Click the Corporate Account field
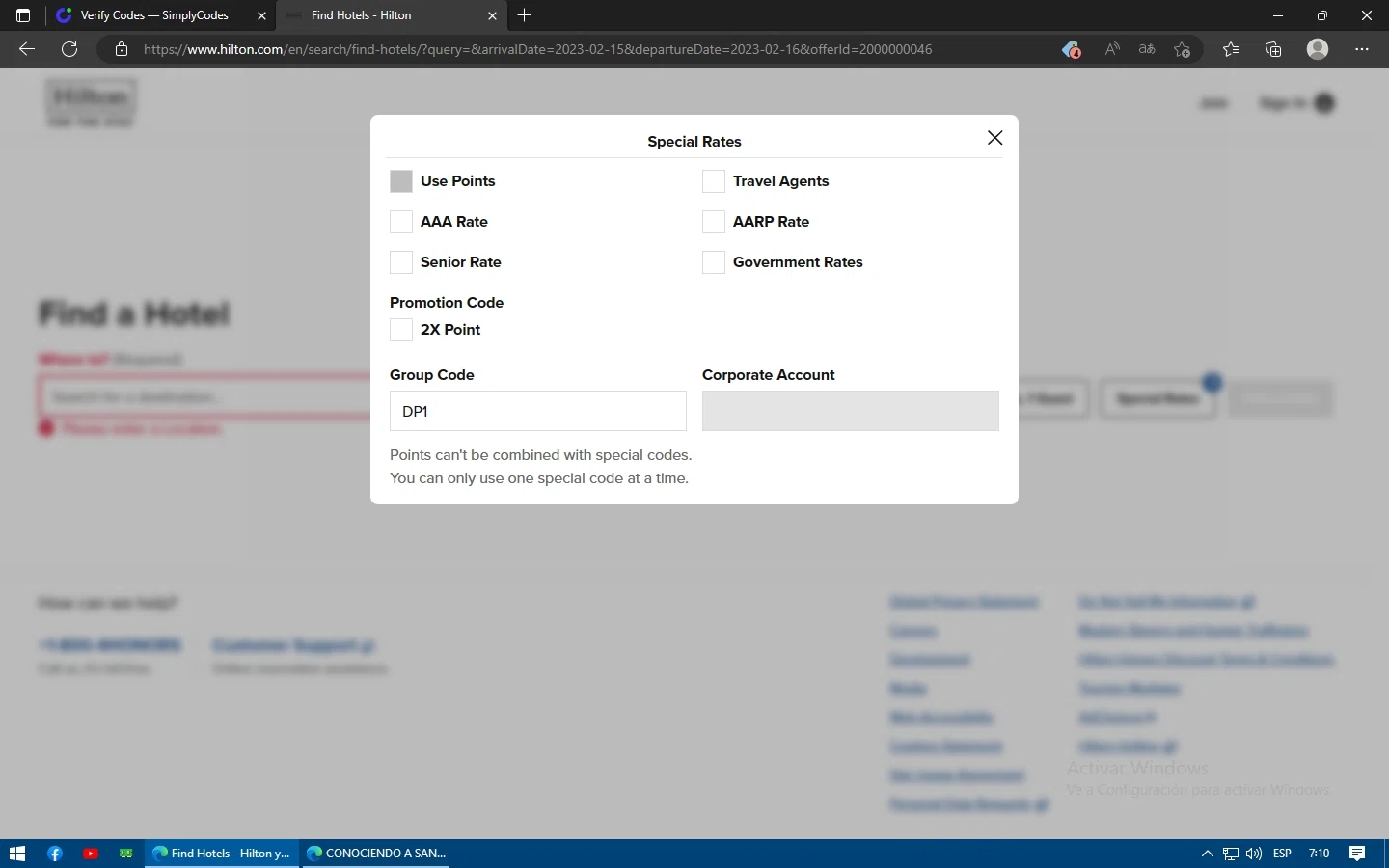 tap(851, 411)
